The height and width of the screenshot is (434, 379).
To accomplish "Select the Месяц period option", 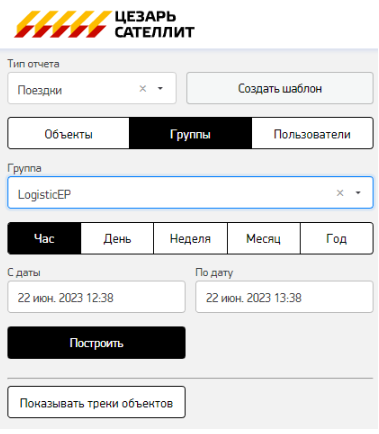I will pyautogui.click(x=264, y=238).
